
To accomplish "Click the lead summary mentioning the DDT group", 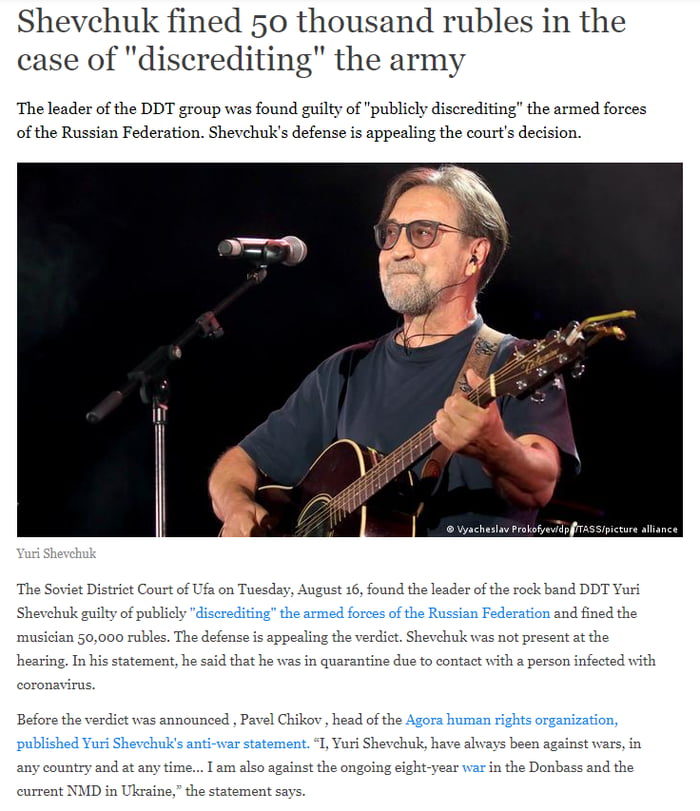I will point(330,122).
